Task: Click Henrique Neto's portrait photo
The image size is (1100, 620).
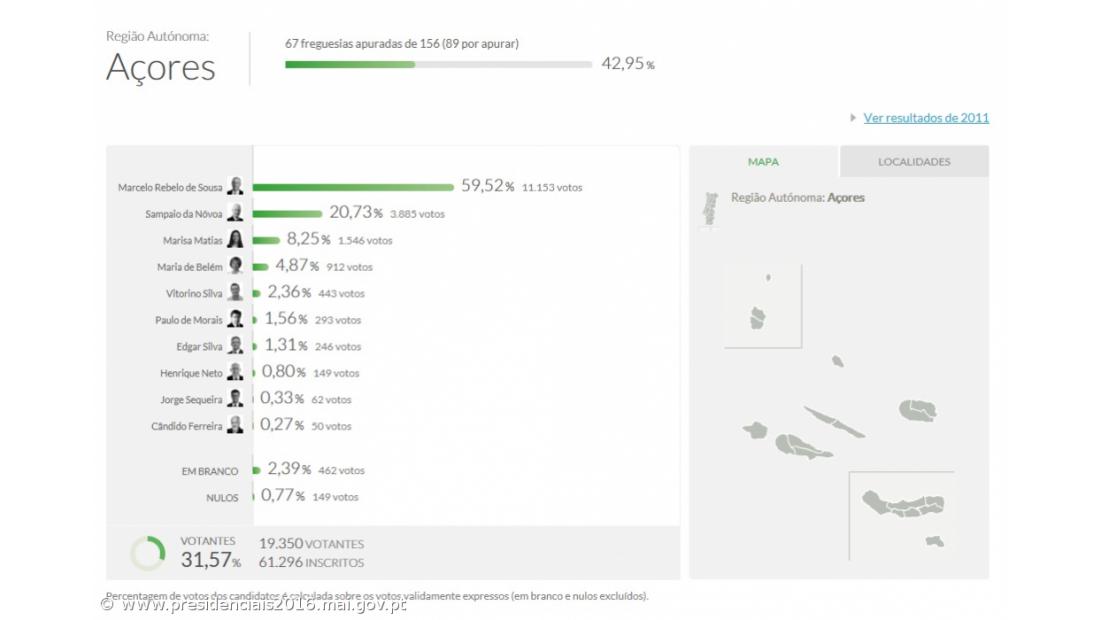Action: click(235, 372)
